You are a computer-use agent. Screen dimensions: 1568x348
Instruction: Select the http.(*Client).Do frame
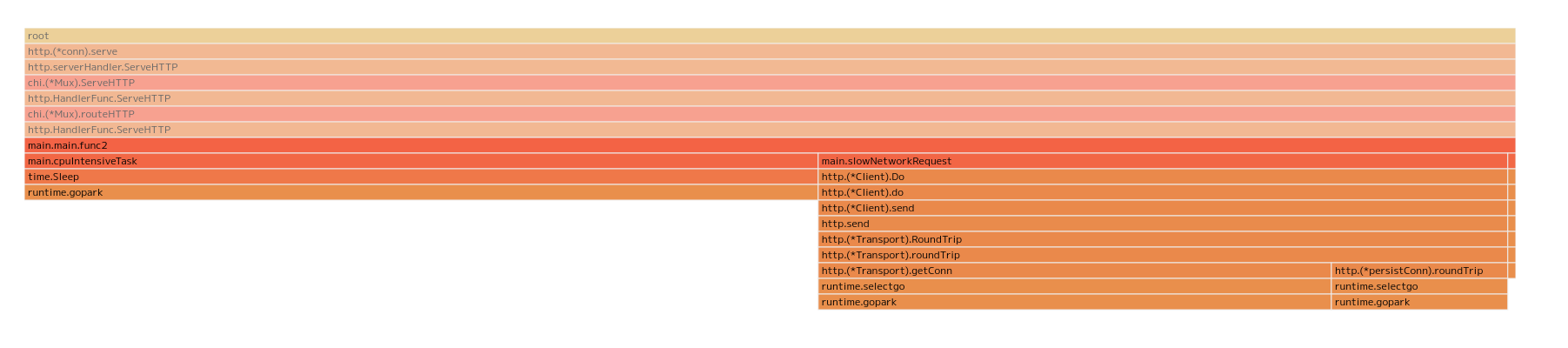[1163, 177]
